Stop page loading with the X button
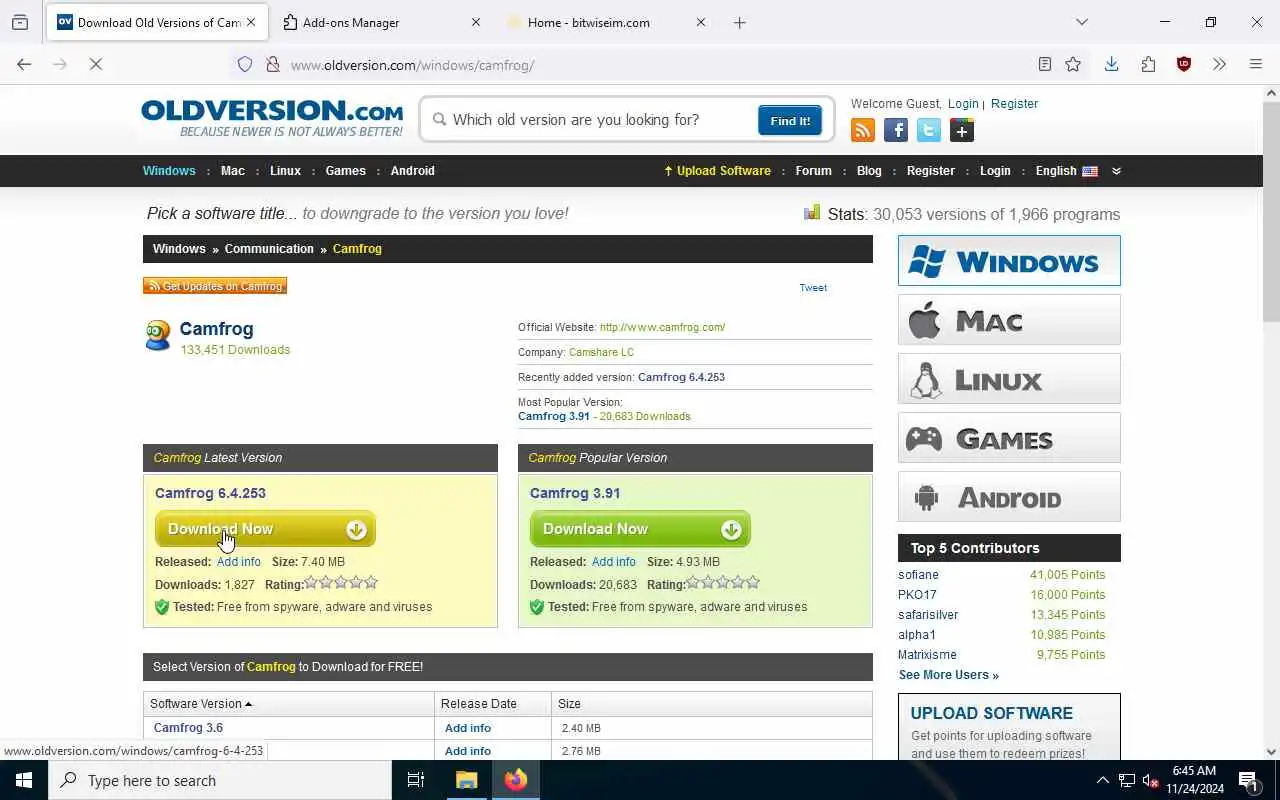The image size is (1280, 800). (96, 64)
